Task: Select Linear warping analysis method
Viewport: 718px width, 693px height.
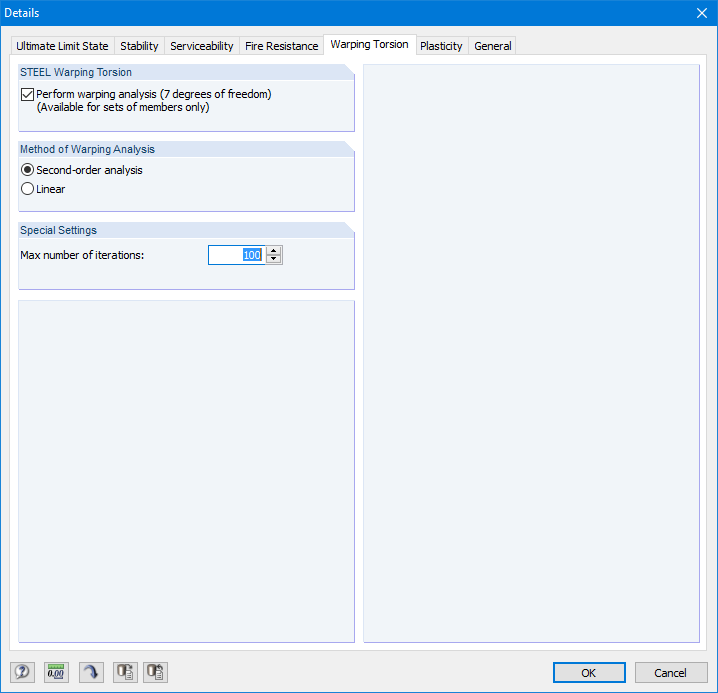Action: click(x=27, y=189)
